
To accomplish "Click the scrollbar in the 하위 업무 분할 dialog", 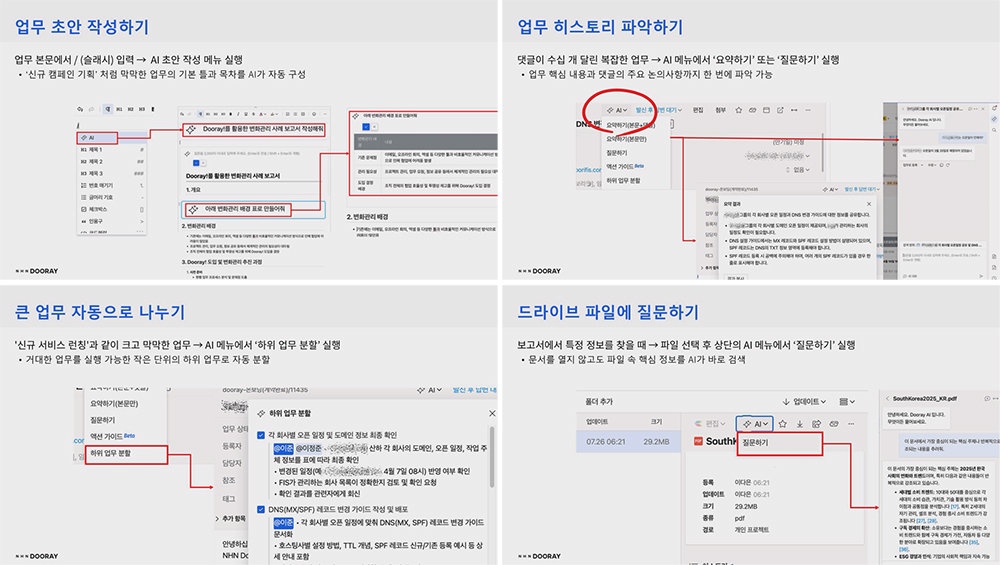I will [x=492, y=457].
